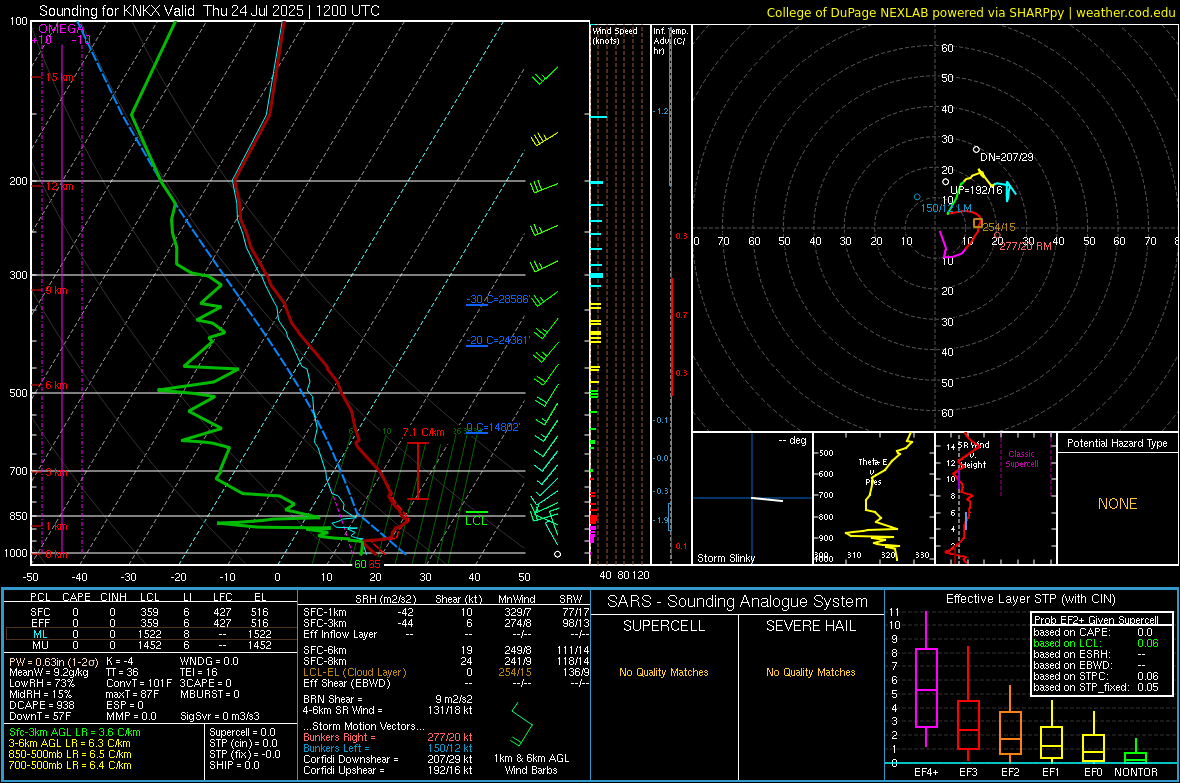Image resolution: width=1180 pixels, height=783 pixels.
Task: Click 'No Quality Matches' under SEVERE HAIL
Action: click(810, 672)
